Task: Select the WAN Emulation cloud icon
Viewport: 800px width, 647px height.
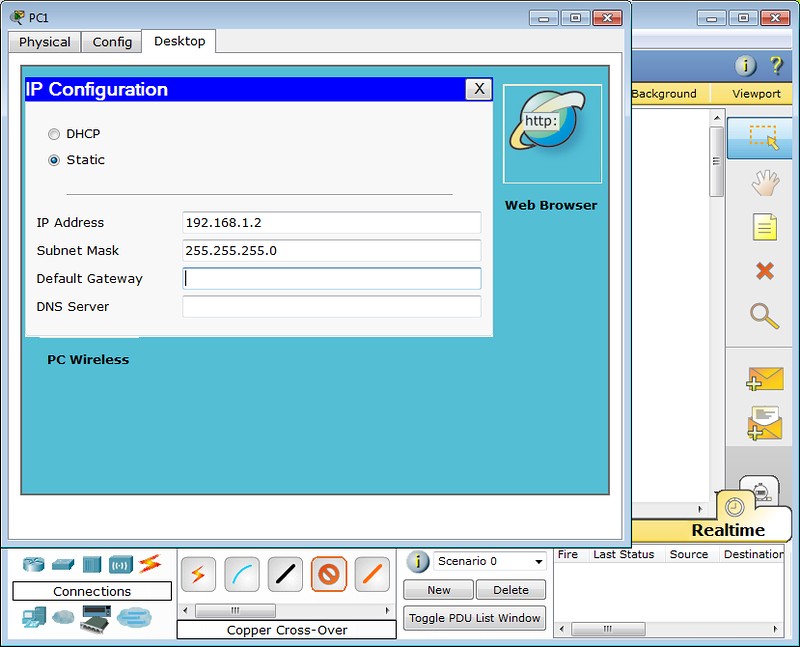Action: point(63,617)
